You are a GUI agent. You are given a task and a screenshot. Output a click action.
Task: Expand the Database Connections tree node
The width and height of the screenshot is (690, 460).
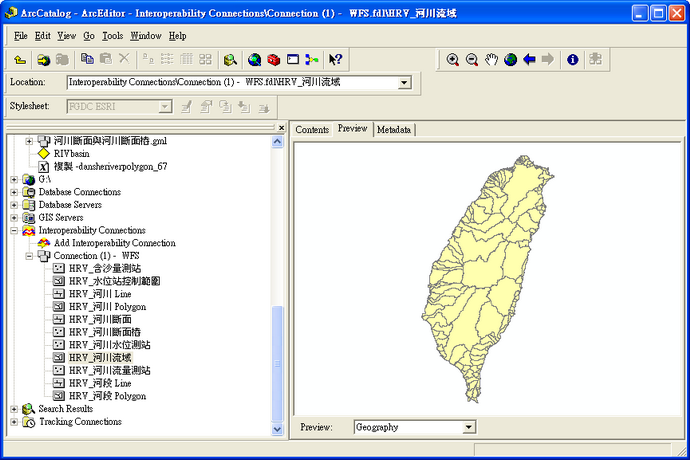(x=13, y=192)
